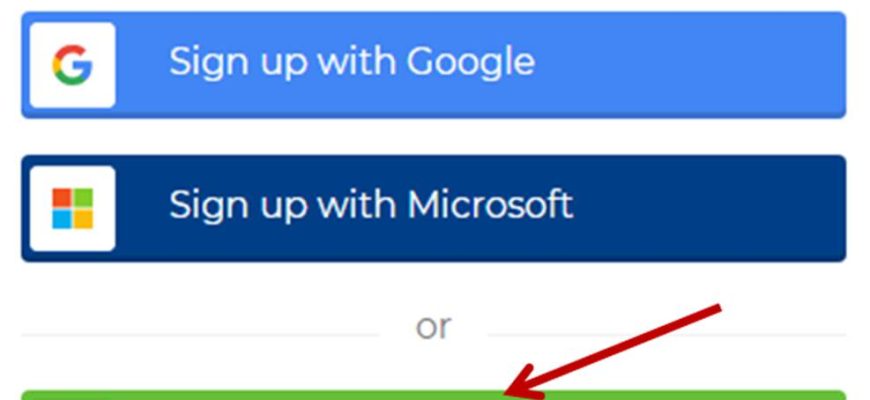
Task: Click the red square in Microsoft logo
Action: point(62,198)
